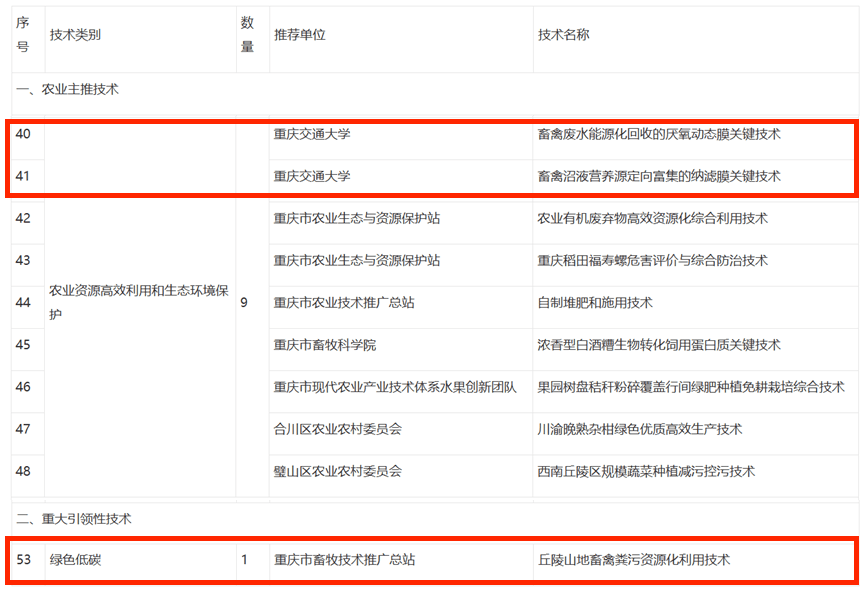The height and width of the screenshot is (594, 864).
Task: Click 重庆交通大学 in row 41
Action: coord(312,176)
